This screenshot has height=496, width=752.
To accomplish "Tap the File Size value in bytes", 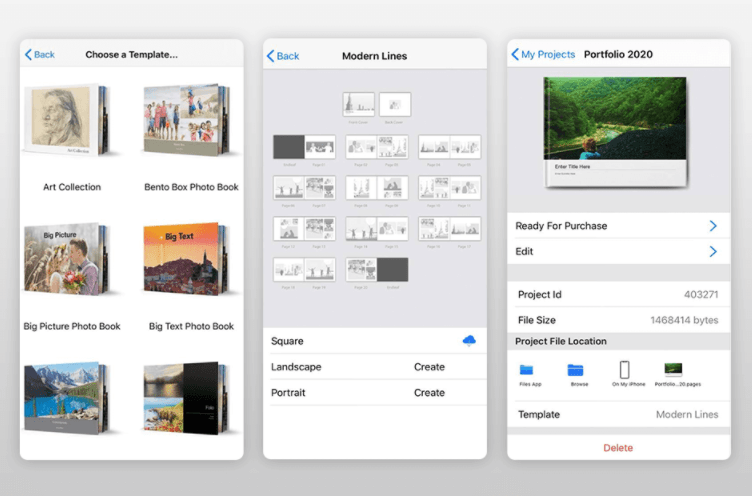I will [x=684, y=320].
